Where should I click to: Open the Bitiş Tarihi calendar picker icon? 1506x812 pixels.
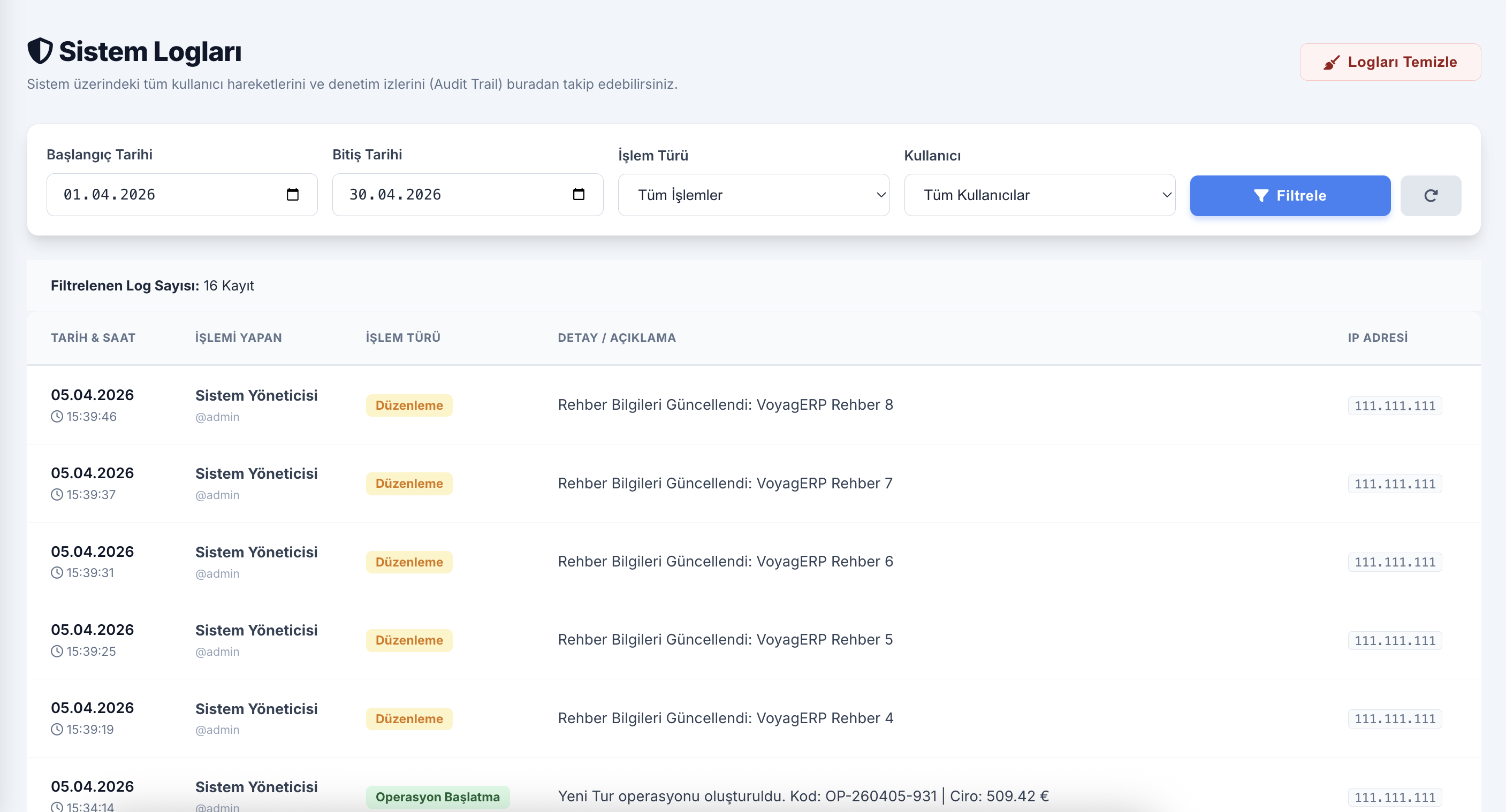[x=578, y=195]
